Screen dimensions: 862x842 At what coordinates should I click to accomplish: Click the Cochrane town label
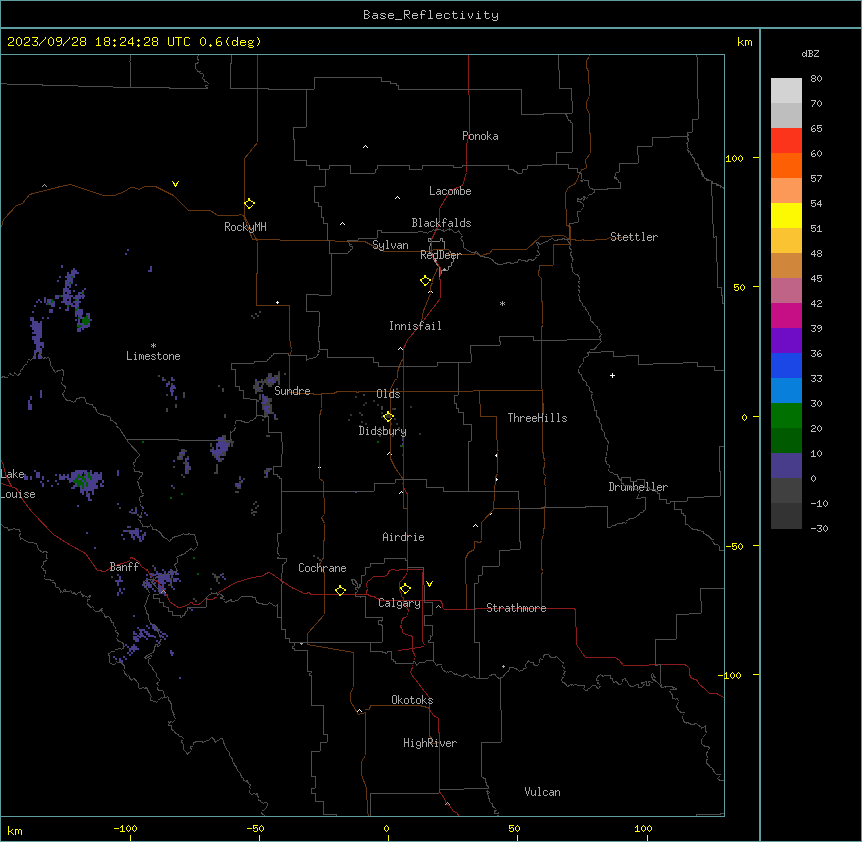(322, 568)
